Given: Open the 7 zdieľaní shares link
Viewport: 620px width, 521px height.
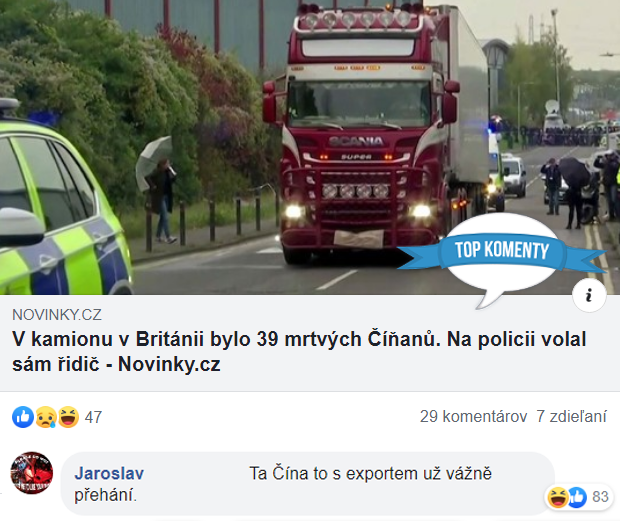Looking at the screenshot, I should (571, 417).
